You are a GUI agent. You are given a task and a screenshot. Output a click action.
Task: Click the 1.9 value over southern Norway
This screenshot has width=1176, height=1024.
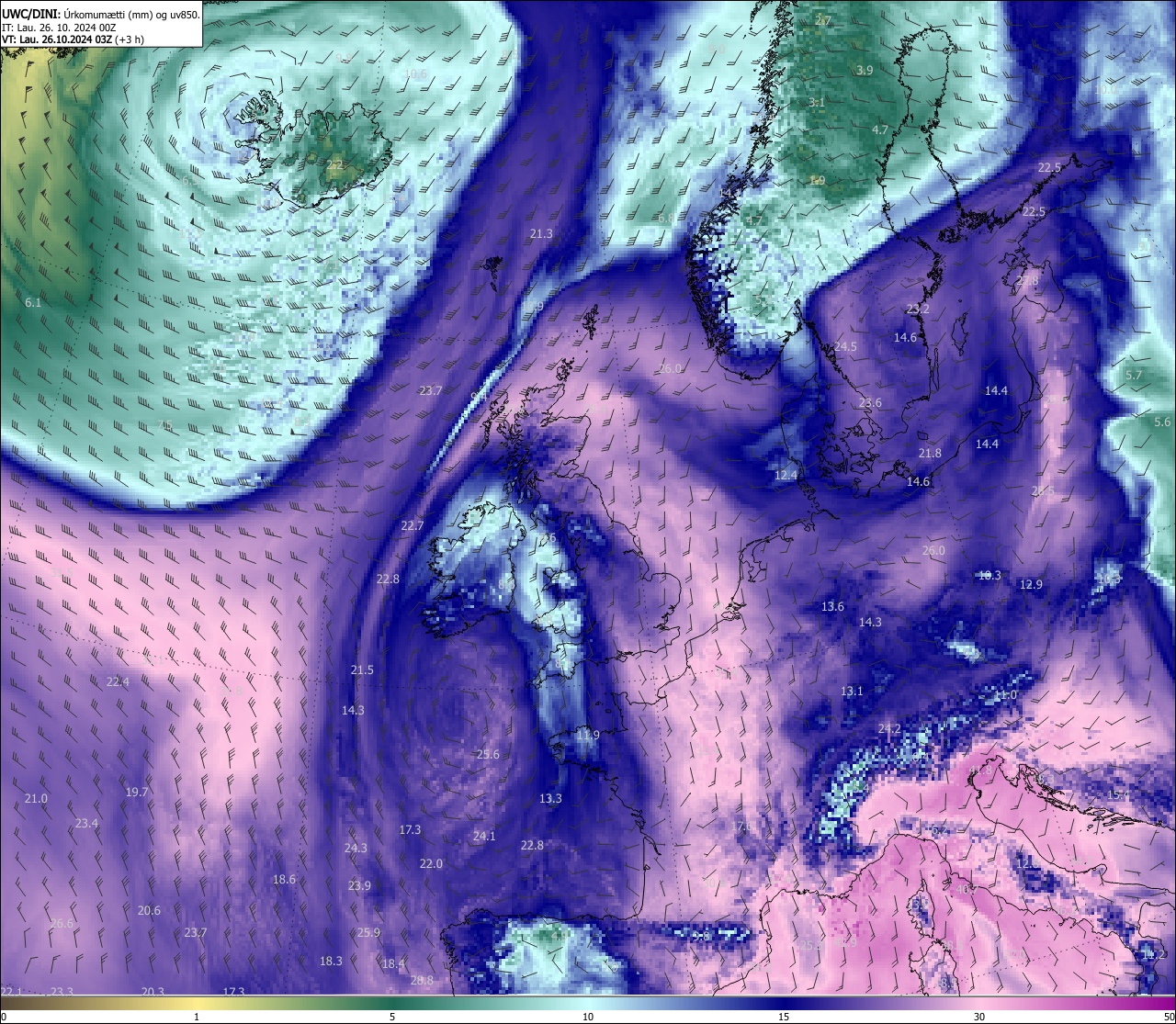click(817, 180)
